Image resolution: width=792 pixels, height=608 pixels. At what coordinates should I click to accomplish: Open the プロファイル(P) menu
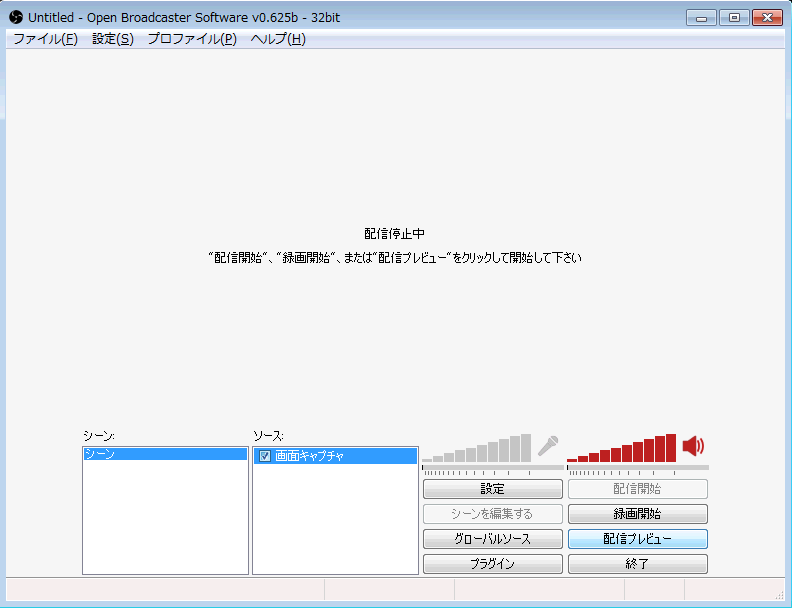tap(192, 39)
